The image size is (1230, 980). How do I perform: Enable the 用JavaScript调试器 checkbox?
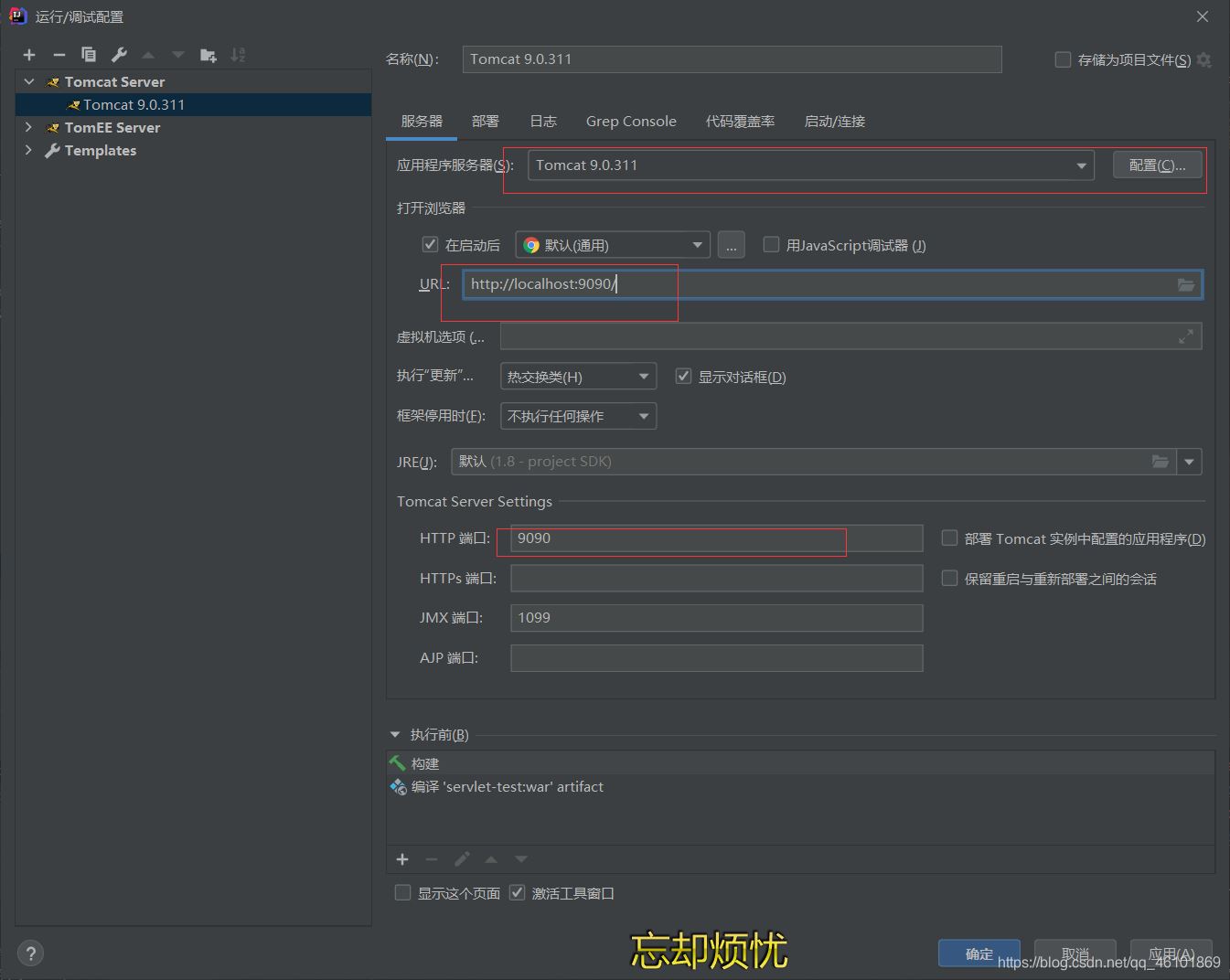771,244
